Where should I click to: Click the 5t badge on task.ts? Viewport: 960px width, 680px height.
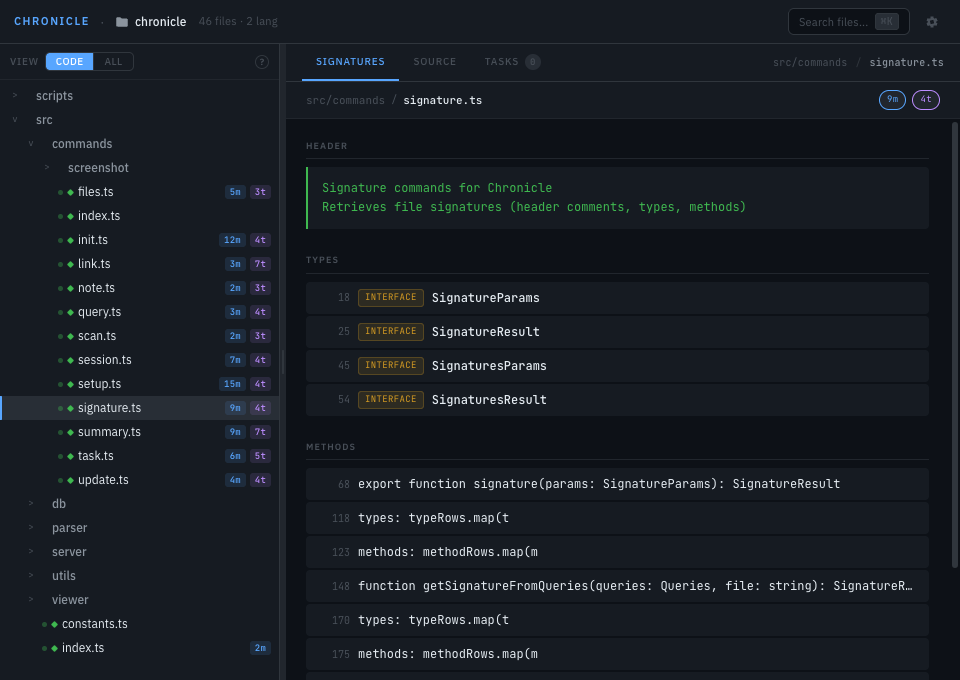pos(260,456)
